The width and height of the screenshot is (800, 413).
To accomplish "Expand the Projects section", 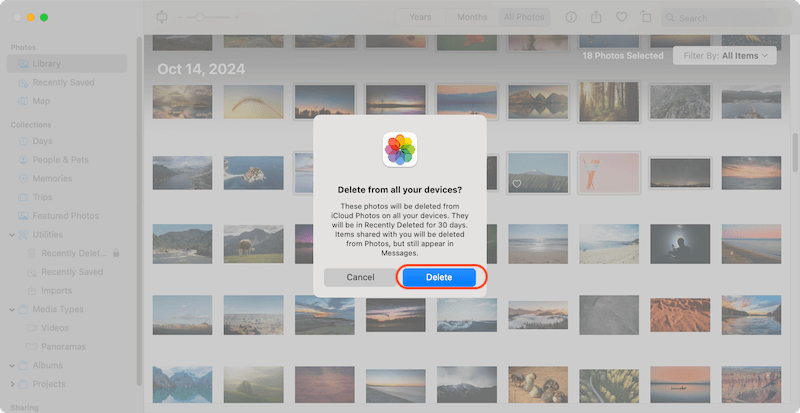I will [x=12, y=384].
